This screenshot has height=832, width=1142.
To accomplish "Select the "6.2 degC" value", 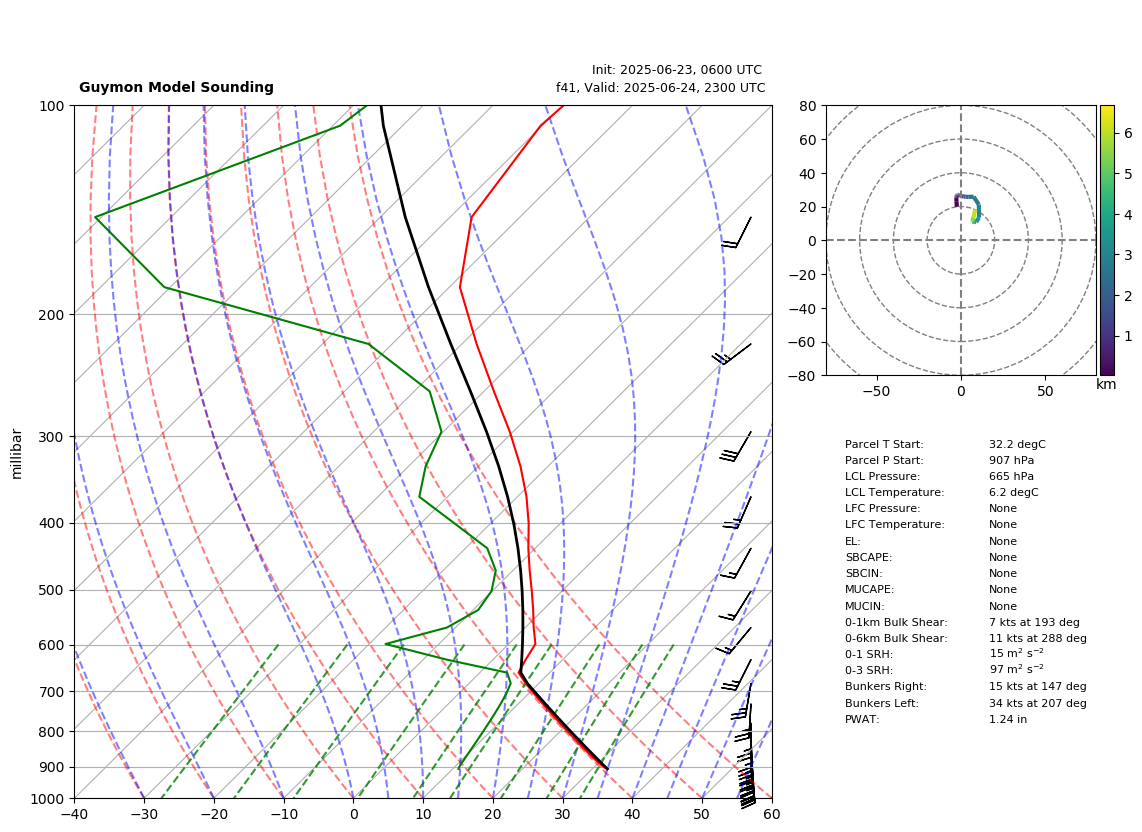I will click(1014, 492).
